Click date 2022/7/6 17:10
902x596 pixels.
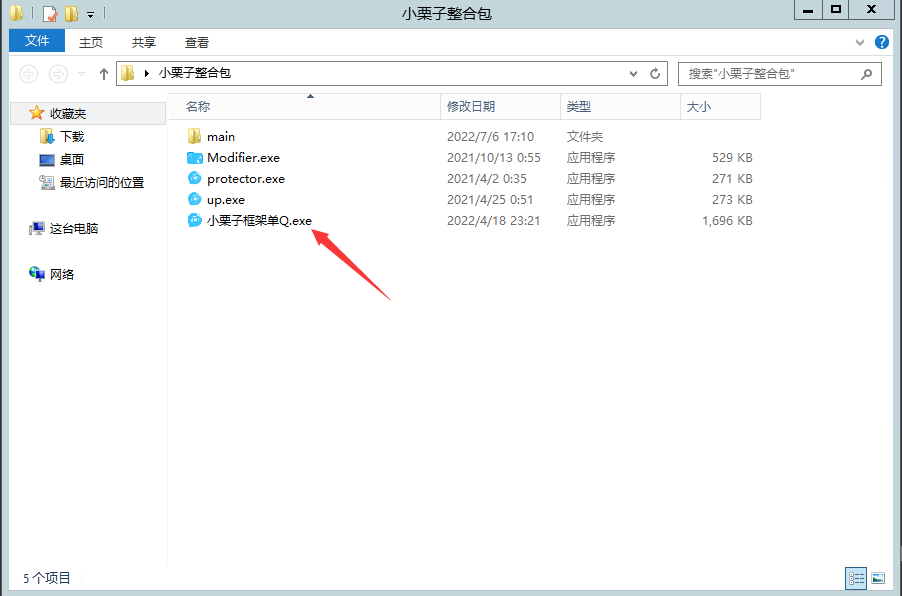pos(490,136)
